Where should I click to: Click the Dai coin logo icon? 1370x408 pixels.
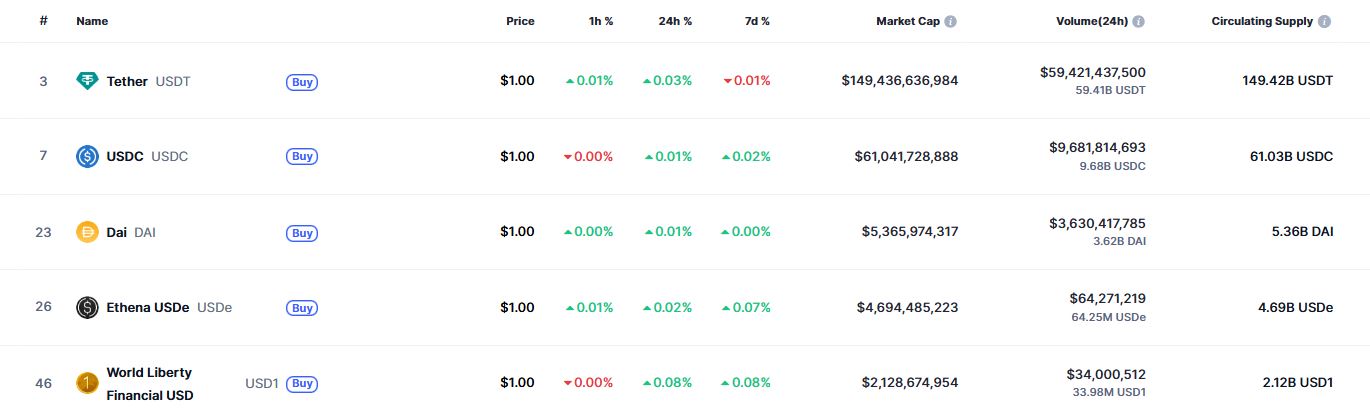(88, 232)
